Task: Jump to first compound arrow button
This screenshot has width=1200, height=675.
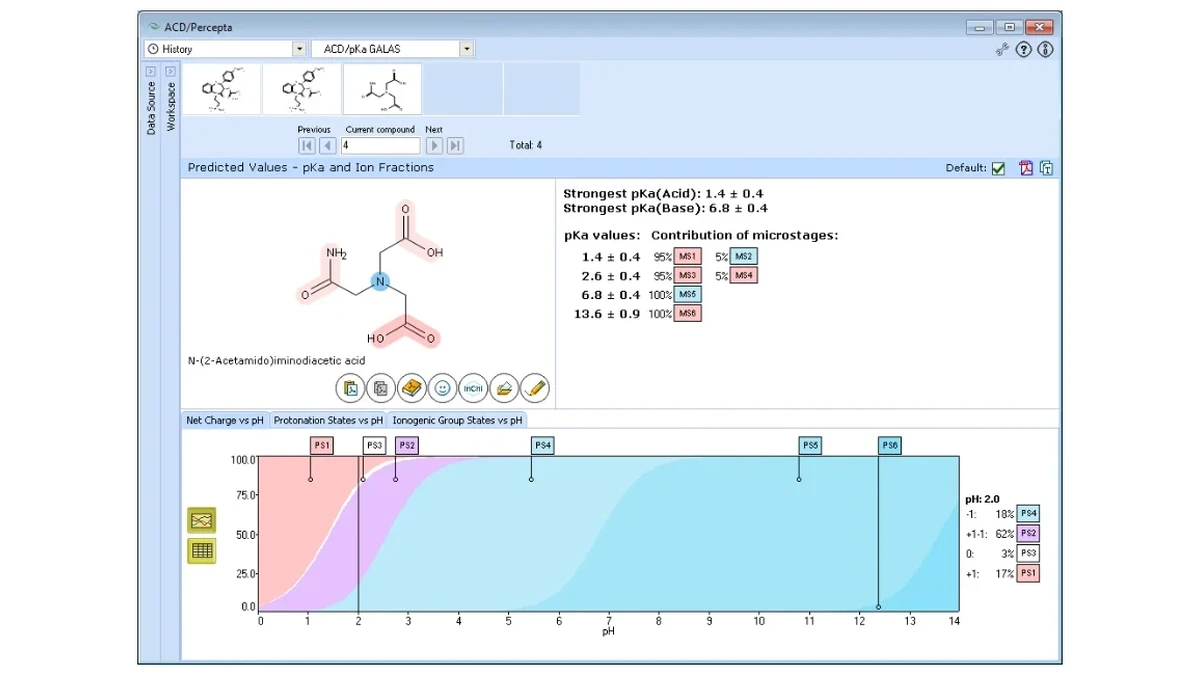Action: click(x=307, y=146)
